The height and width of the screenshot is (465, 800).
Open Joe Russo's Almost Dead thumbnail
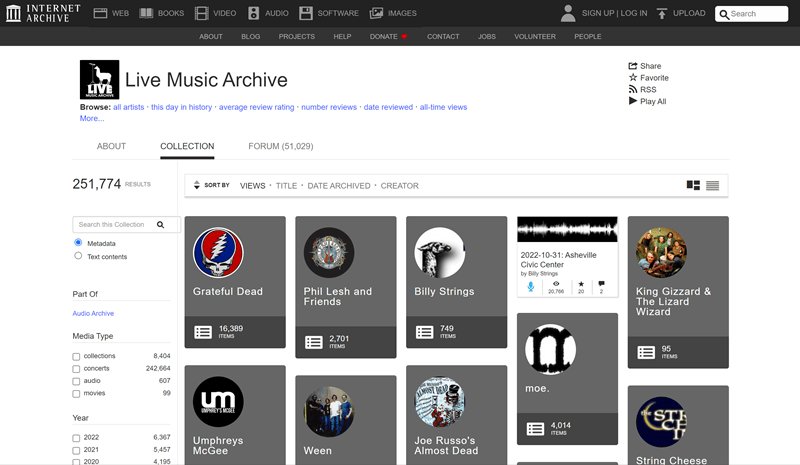440,402
